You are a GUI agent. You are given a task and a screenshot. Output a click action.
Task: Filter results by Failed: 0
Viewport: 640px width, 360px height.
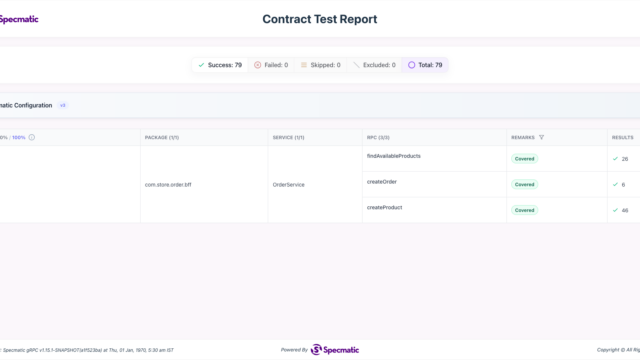coord(271,65)
